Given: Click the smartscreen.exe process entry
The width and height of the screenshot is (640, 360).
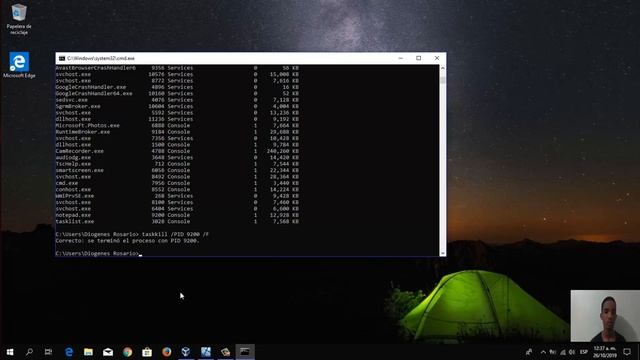Looking at the screenshot, I should (80, 170).
